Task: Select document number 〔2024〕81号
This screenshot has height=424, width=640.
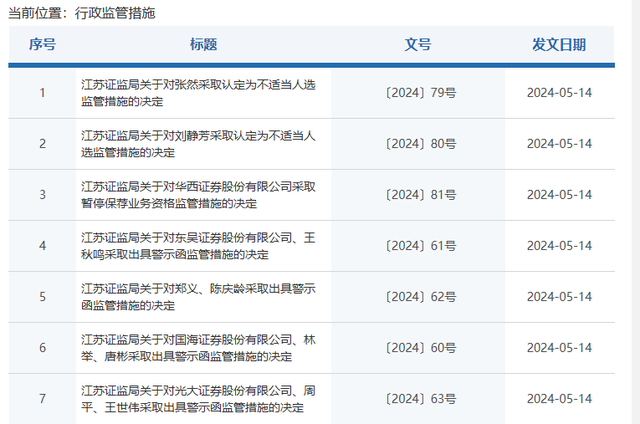Action: click(x=421, y=195)
